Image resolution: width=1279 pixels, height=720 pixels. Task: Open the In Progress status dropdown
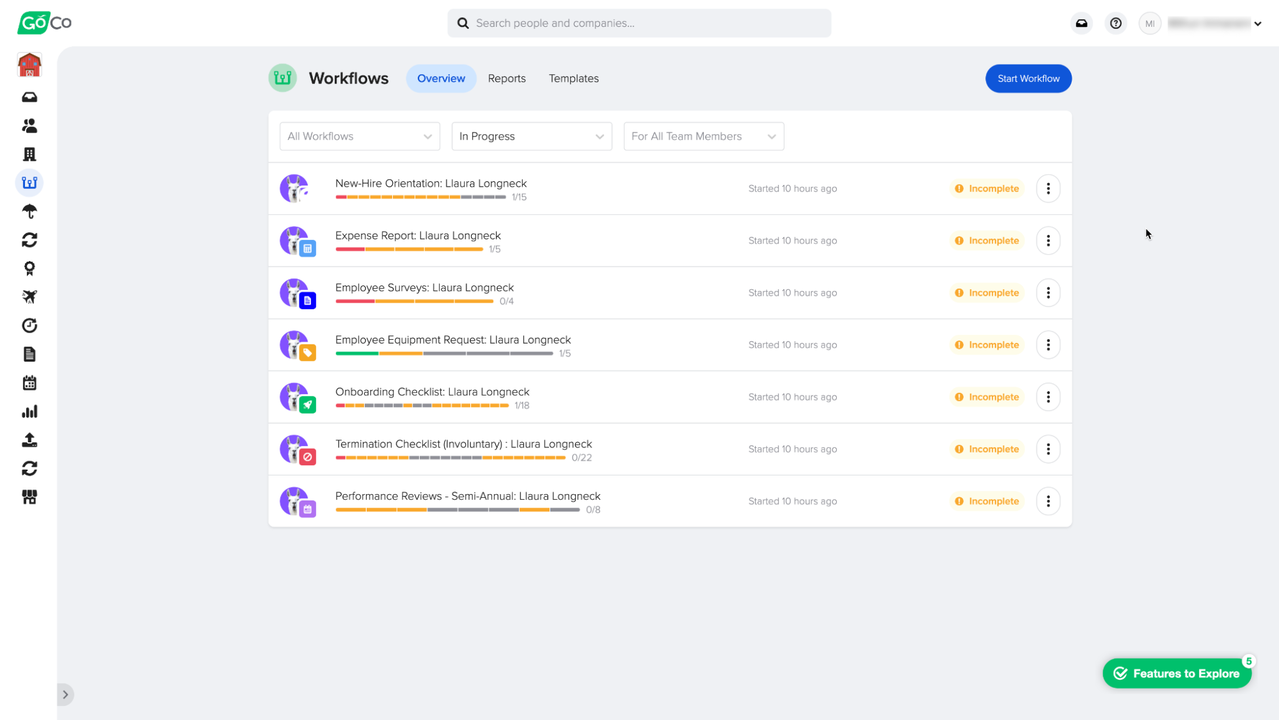[531, 136]
